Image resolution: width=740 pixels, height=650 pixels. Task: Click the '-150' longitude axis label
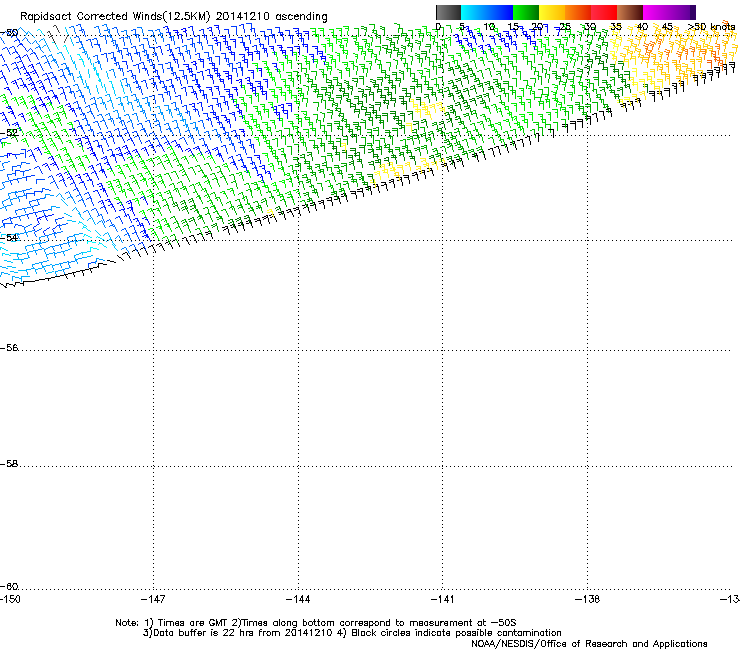tap(10, 599)
